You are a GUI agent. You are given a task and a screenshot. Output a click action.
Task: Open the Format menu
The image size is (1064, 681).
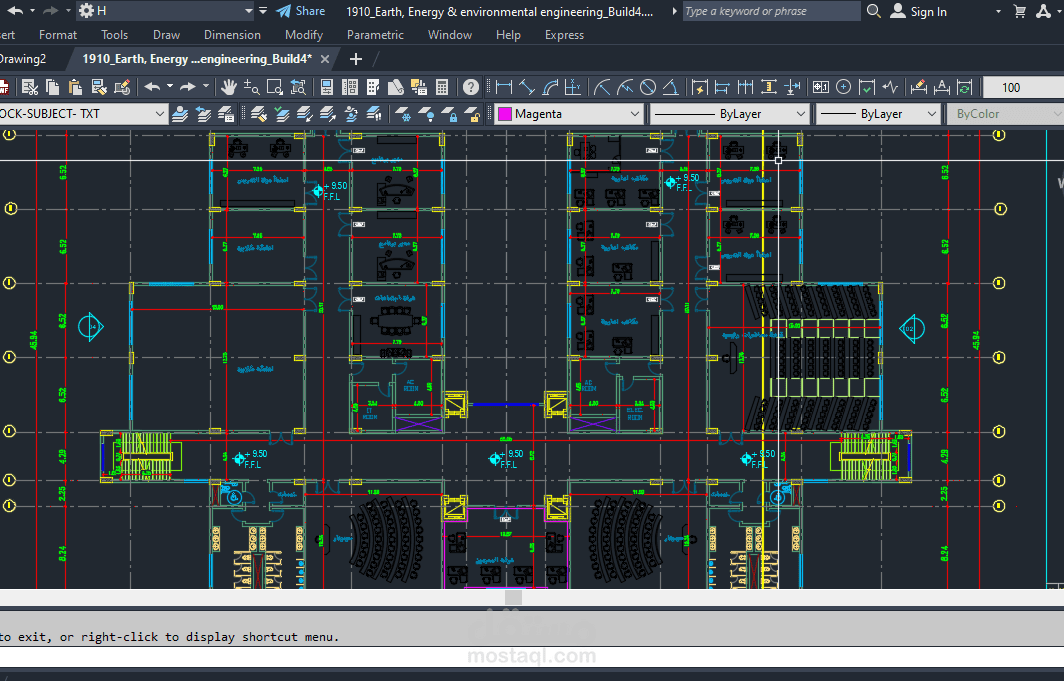pos(58,35)
